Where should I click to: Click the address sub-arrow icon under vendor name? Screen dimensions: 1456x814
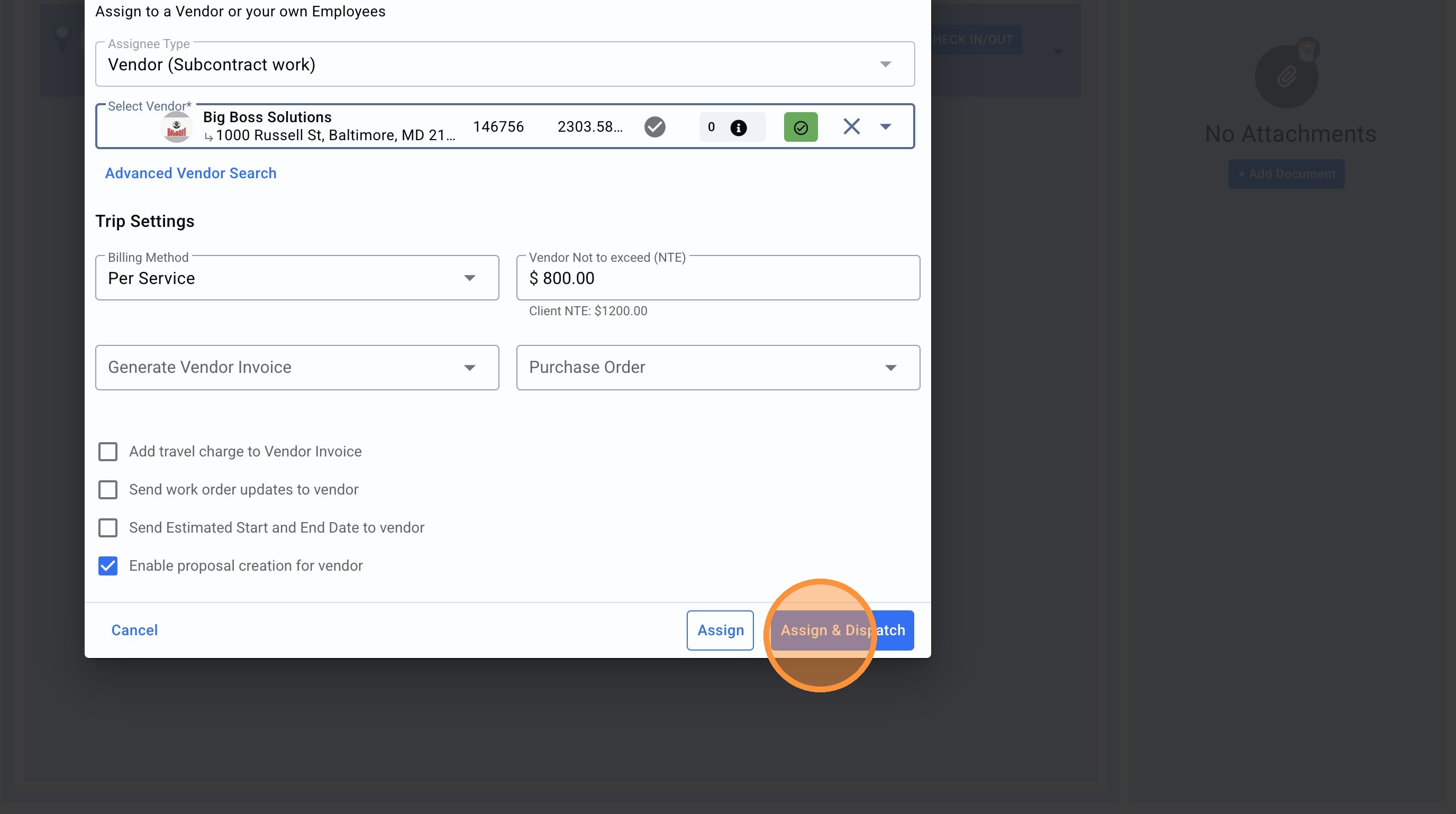(x=208, y=136)
